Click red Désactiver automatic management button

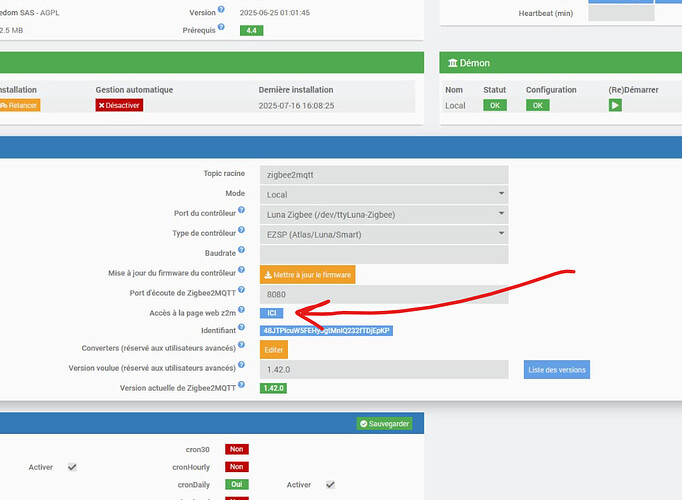click(119, 105)
